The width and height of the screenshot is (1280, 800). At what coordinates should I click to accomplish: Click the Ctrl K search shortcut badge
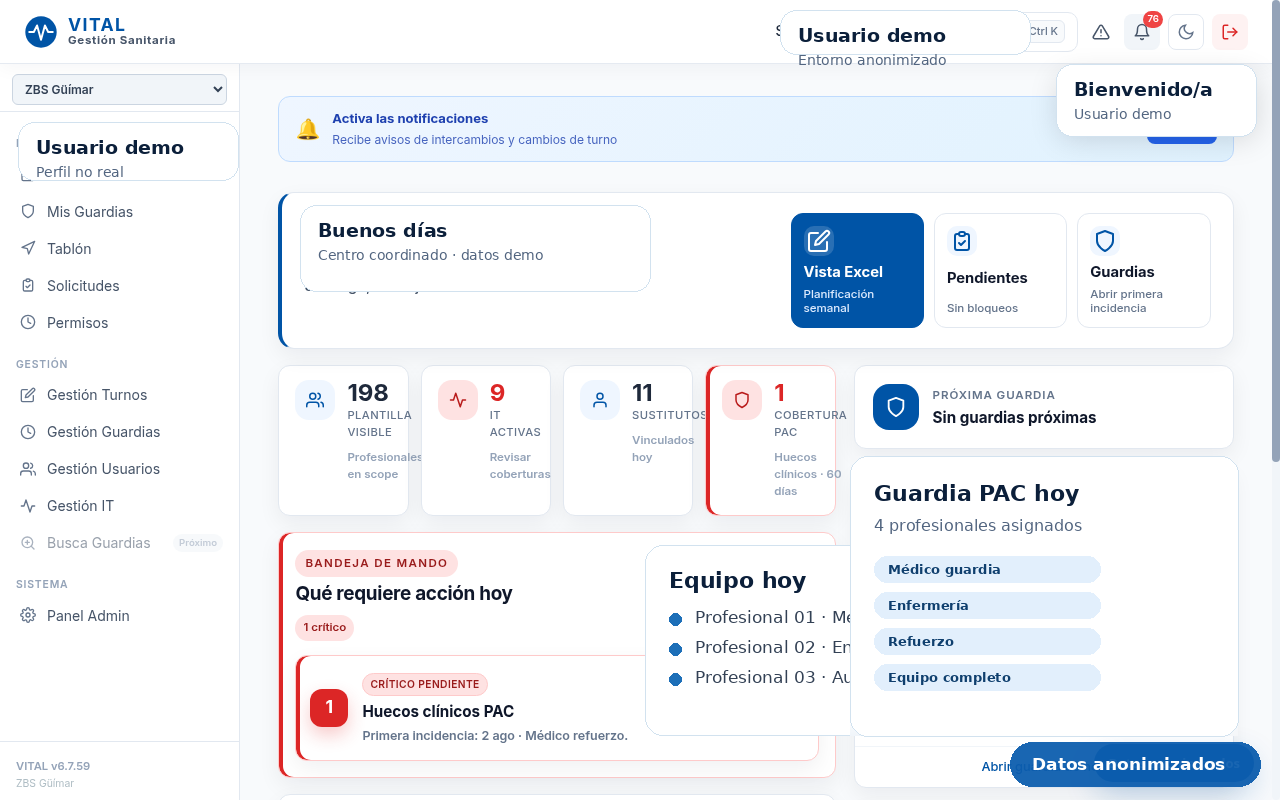click(1043, 31)
